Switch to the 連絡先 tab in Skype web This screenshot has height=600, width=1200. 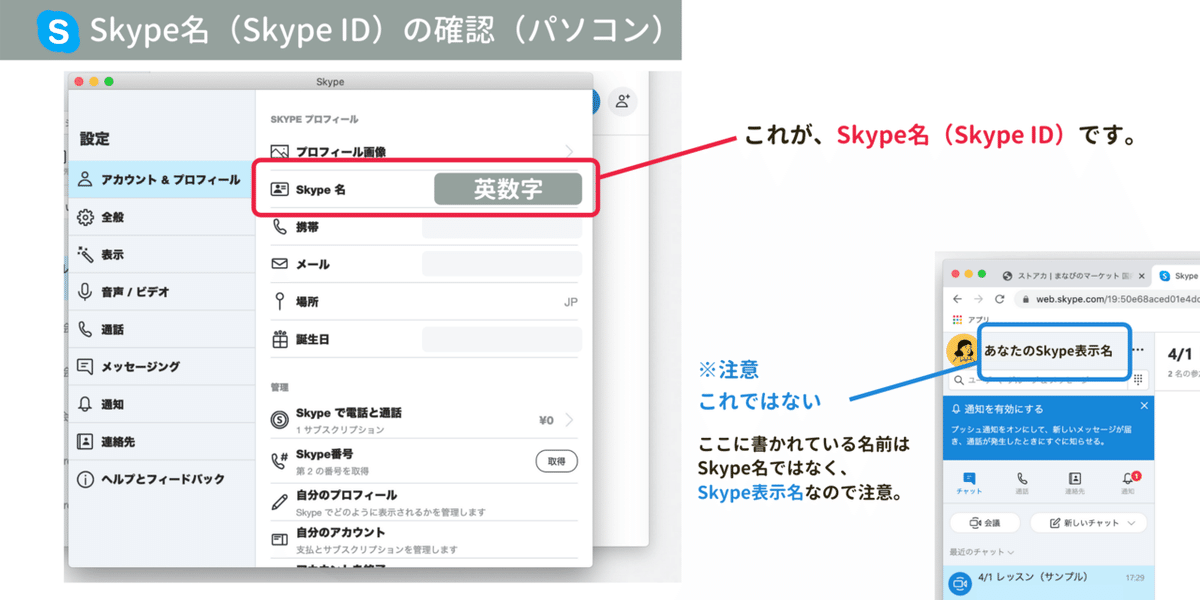[1075, 484]
